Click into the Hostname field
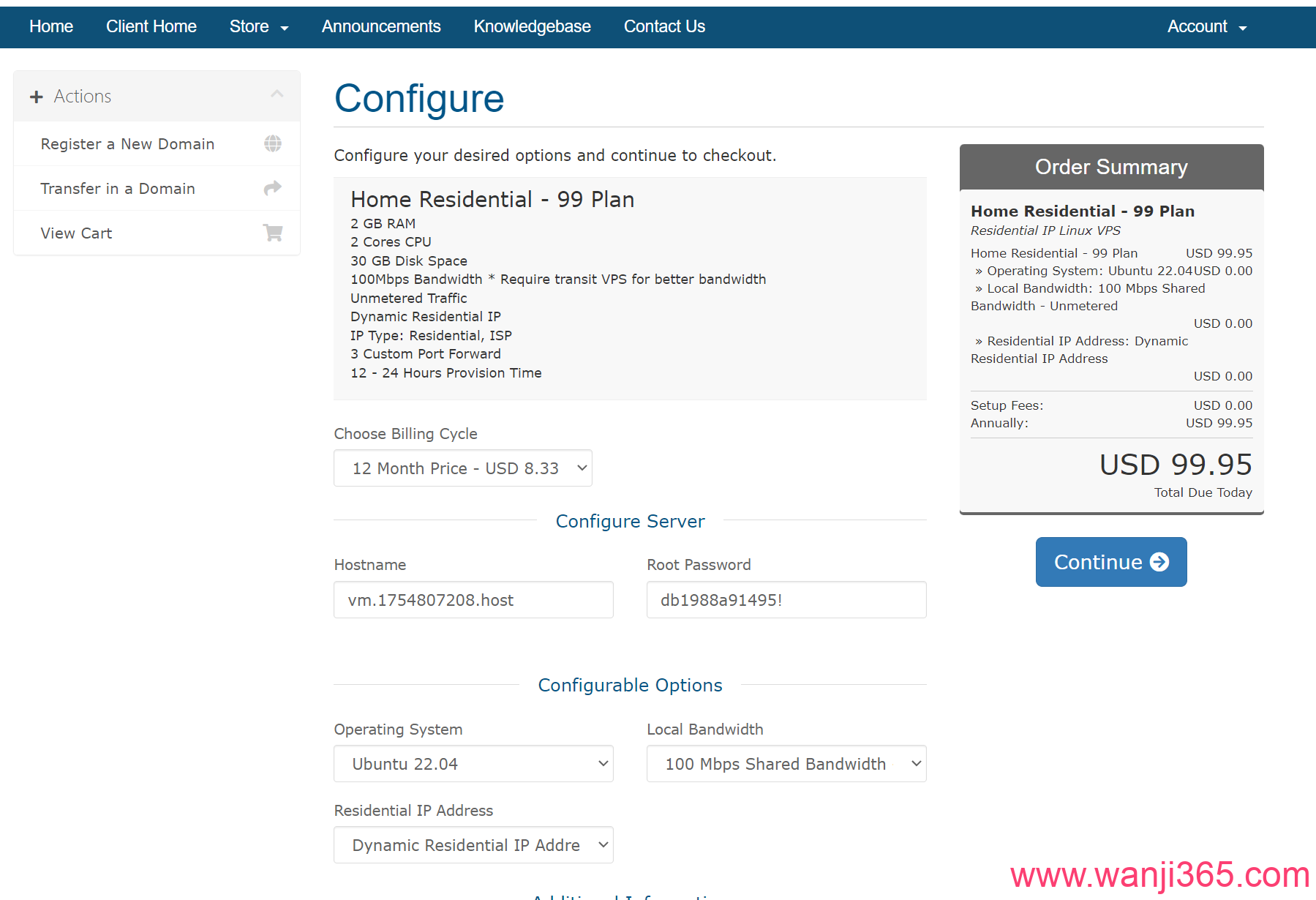The height and width of the screenshot is (900, 1316). coord(473,600)
